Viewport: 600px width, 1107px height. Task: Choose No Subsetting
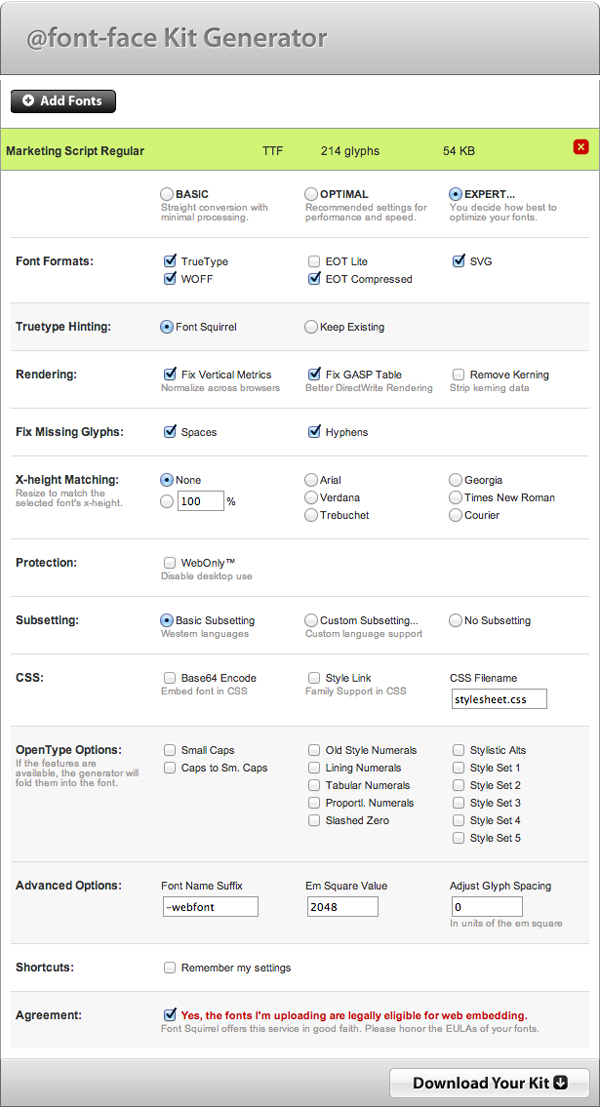coord(456,620)
